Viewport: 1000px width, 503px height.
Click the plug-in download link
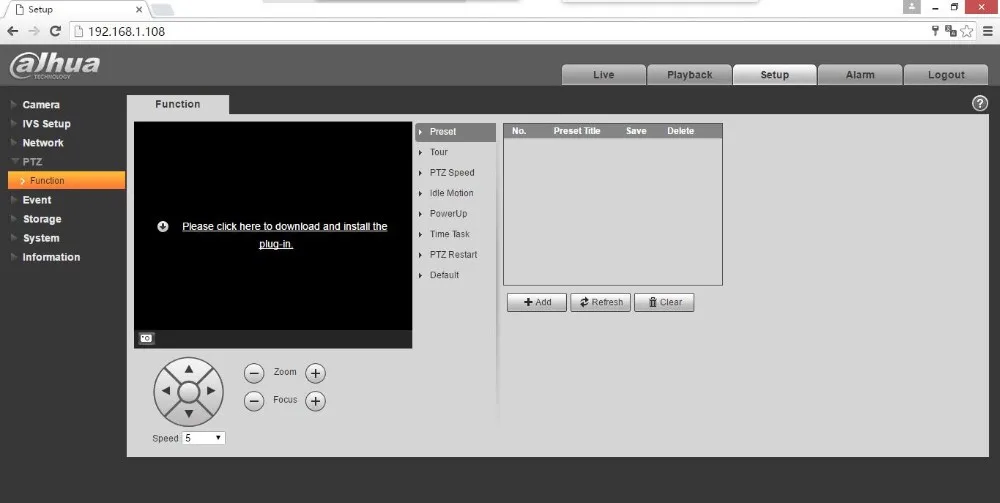pyautogui.click(x=284, y=235)
